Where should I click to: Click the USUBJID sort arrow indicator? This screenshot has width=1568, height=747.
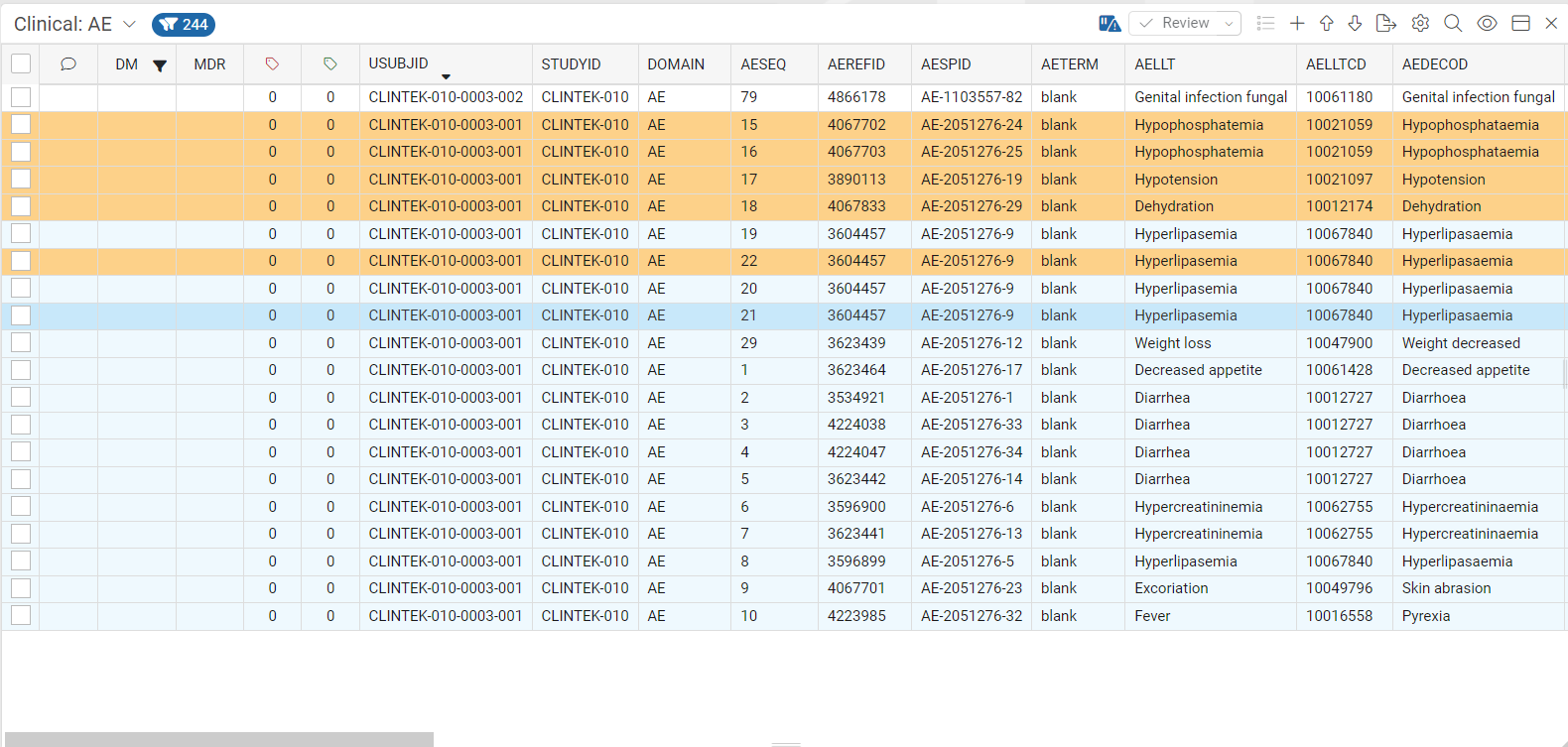(x=446, y=76)
